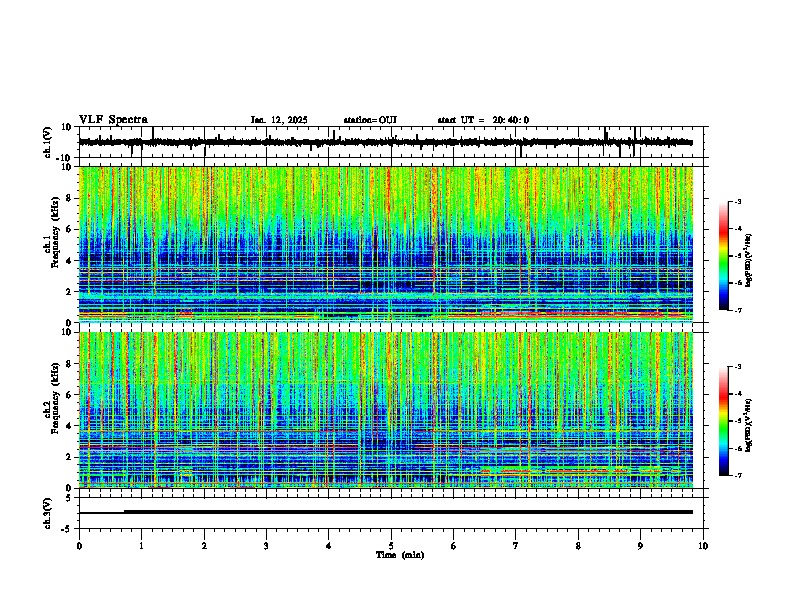Click time axis tick label "8"
Image resolution: width=792 pixels, height=612 pixels.
point(578,546)
